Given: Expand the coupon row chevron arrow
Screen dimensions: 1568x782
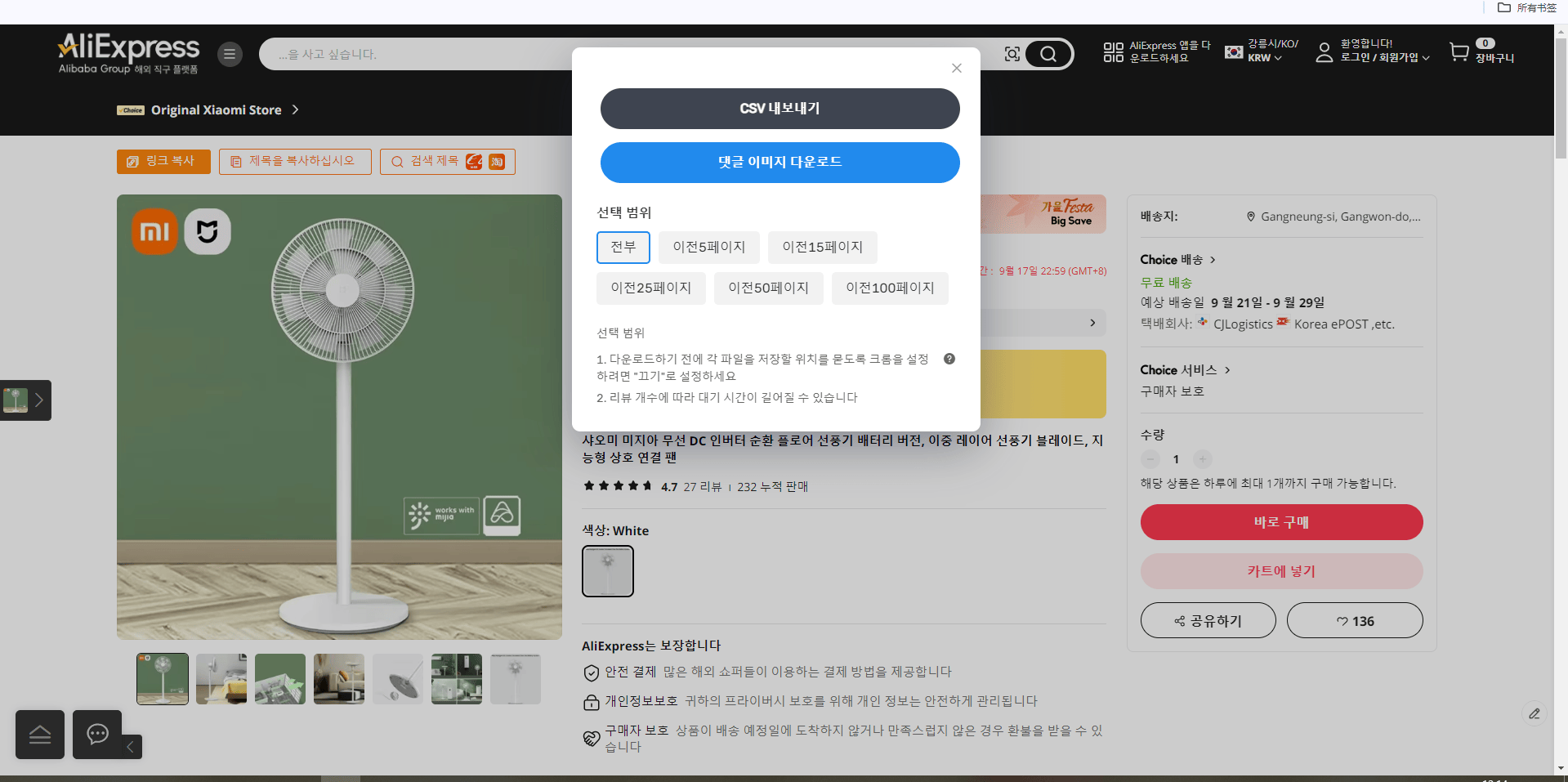Looking at the screenshot, I should [x=1092, y=323].
